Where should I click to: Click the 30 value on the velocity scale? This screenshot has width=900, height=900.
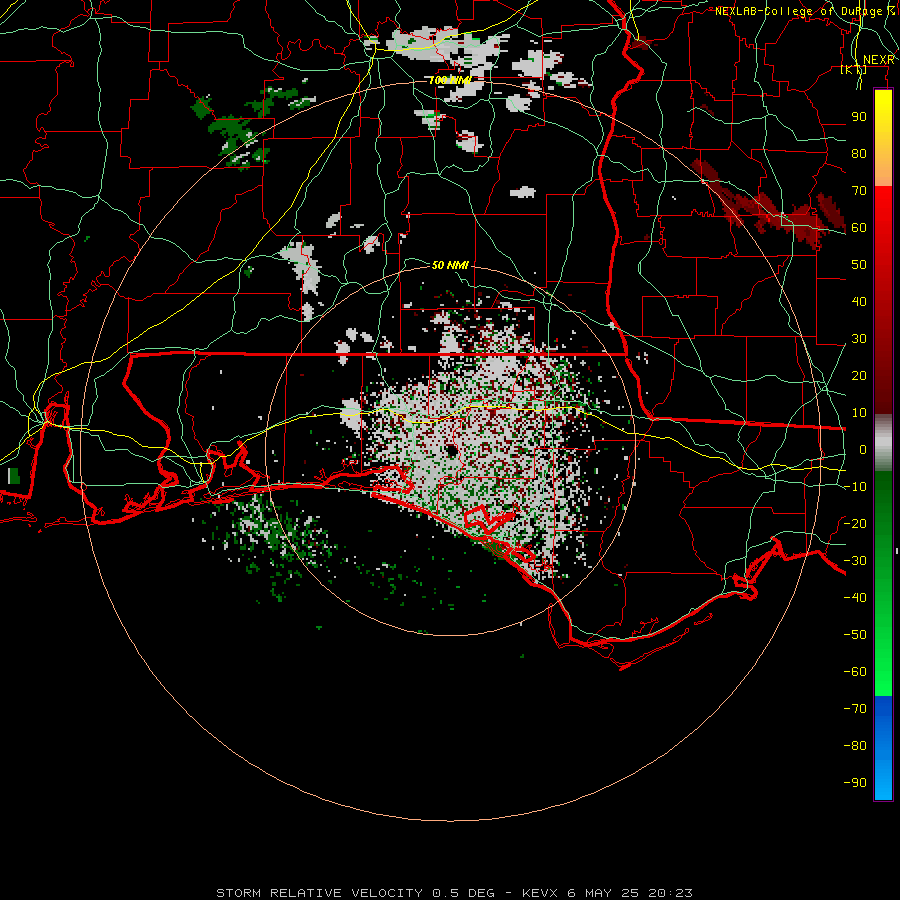pos(859,339)
